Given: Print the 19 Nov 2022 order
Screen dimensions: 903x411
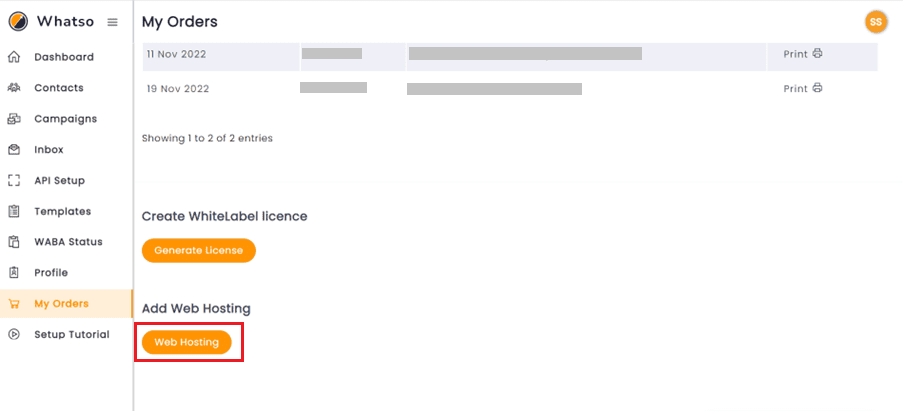Looking at the screenshot, I should click(803, 89).
